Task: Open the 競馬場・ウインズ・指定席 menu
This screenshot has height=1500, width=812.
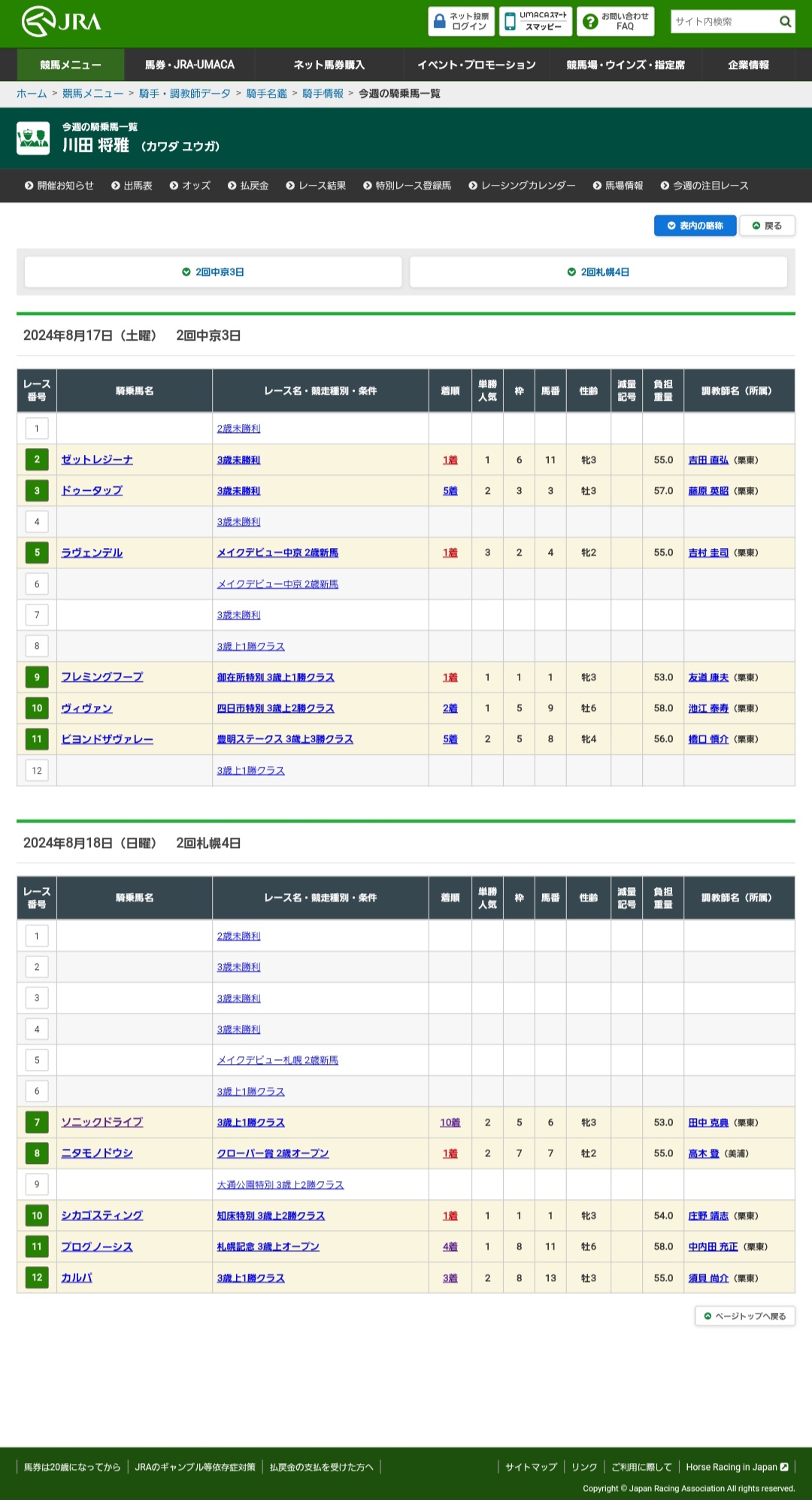Action: click(x=626, y=65)
